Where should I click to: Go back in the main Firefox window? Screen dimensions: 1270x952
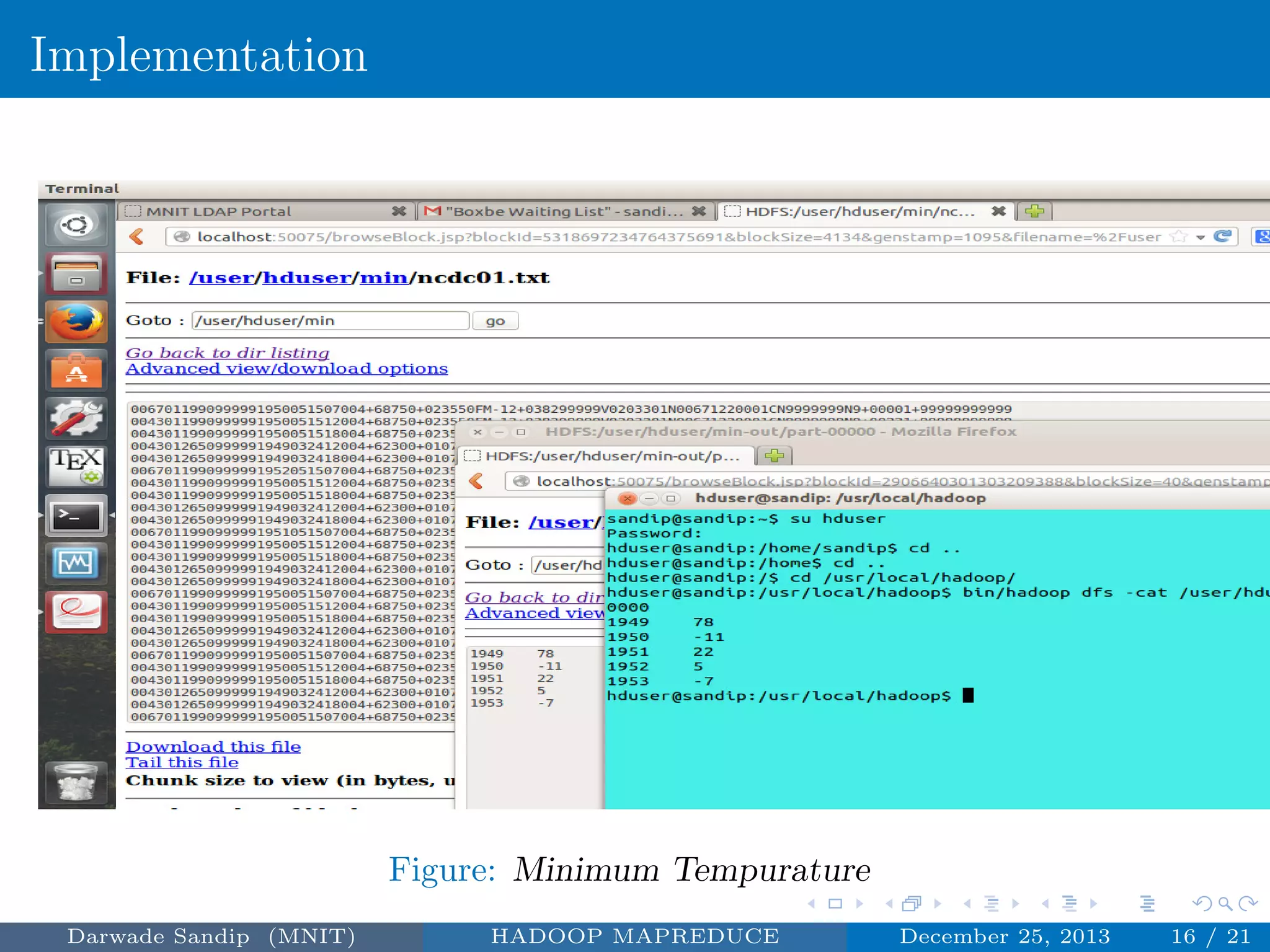tap(137, 237)
